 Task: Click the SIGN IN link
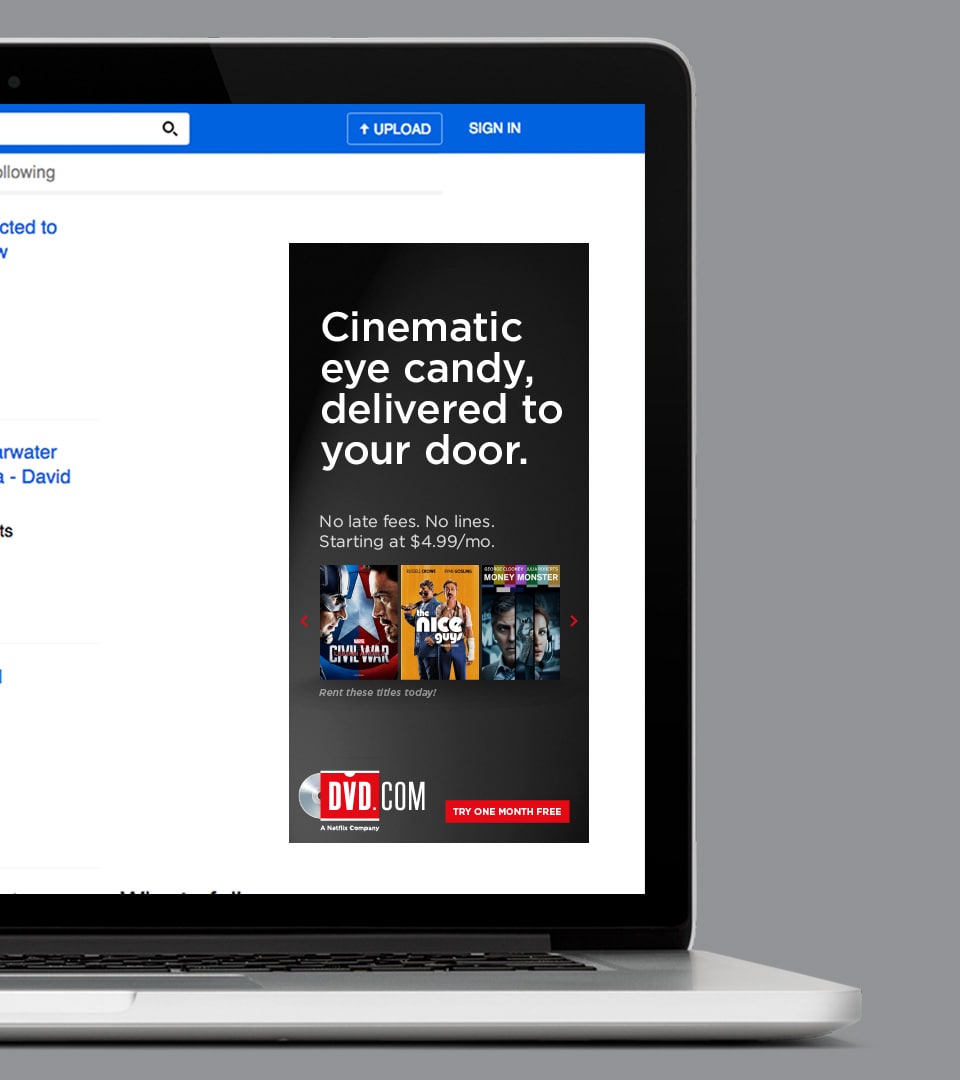[494, 128]
